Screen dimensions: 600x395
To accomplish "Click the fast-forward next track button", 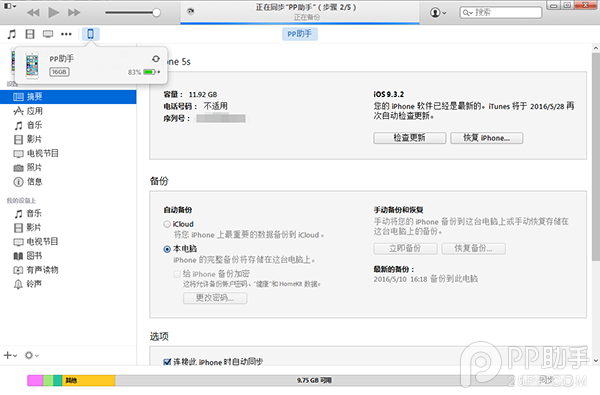I will 74,13.
